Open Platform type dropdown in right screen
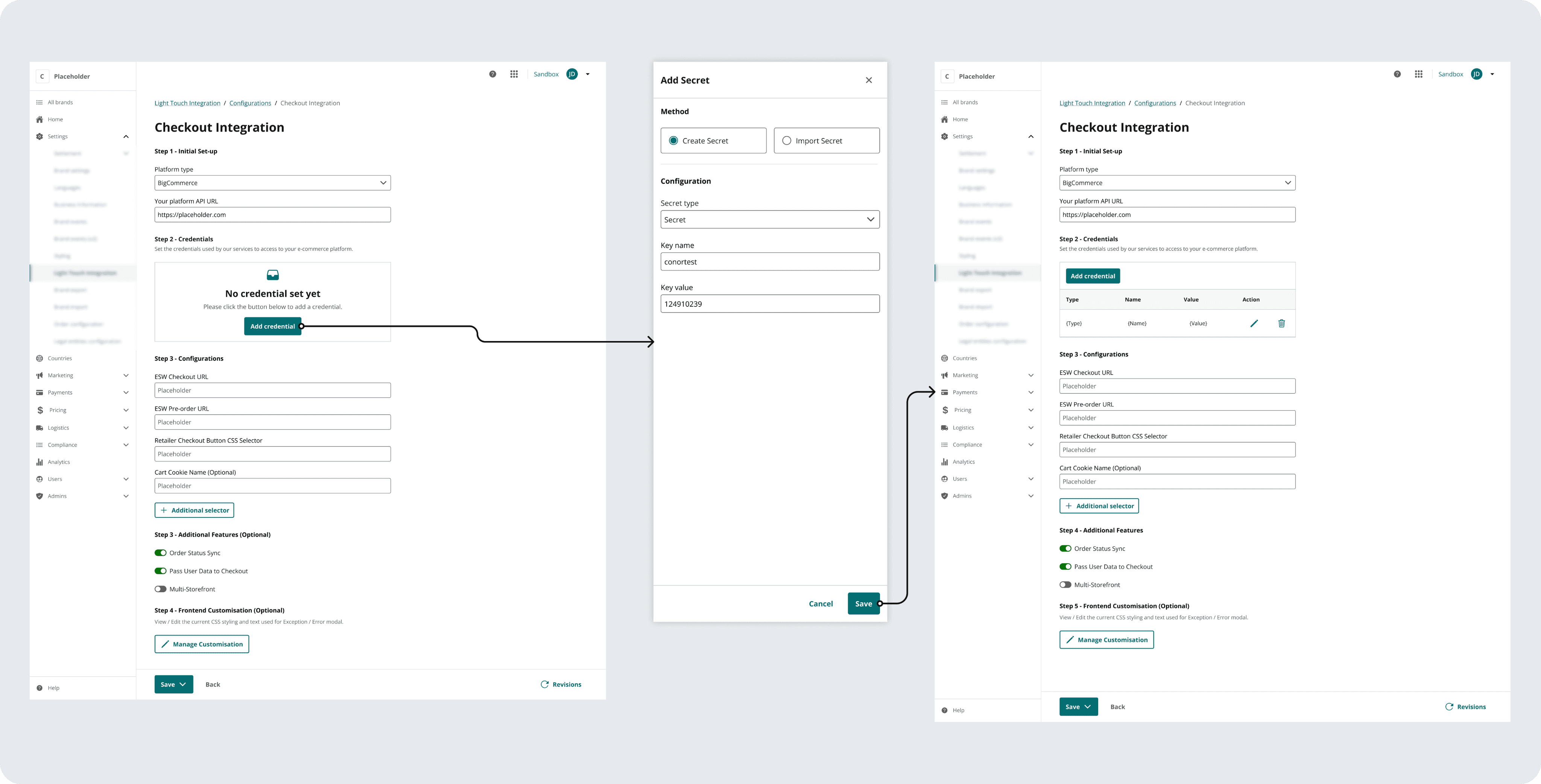 (x=1177, y=183)
